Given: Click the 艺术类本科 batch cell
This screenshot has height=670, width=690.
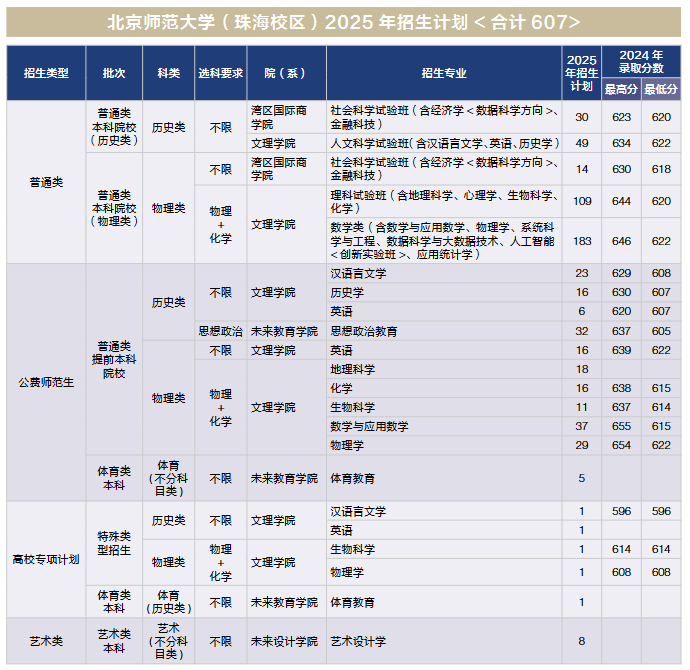Looking at the screenshot, I should (114, 641).
